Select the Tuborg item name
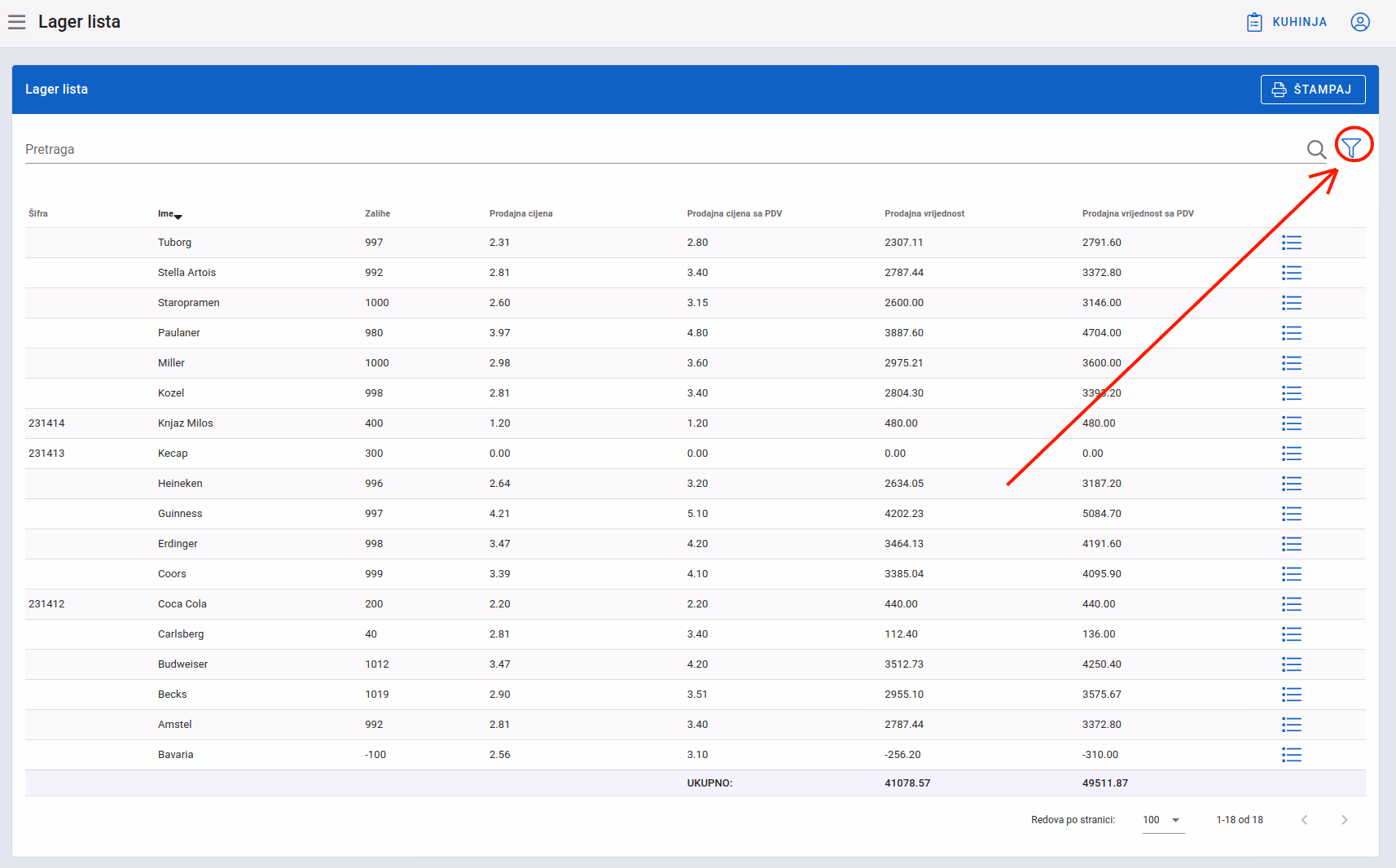 point(174,243)
